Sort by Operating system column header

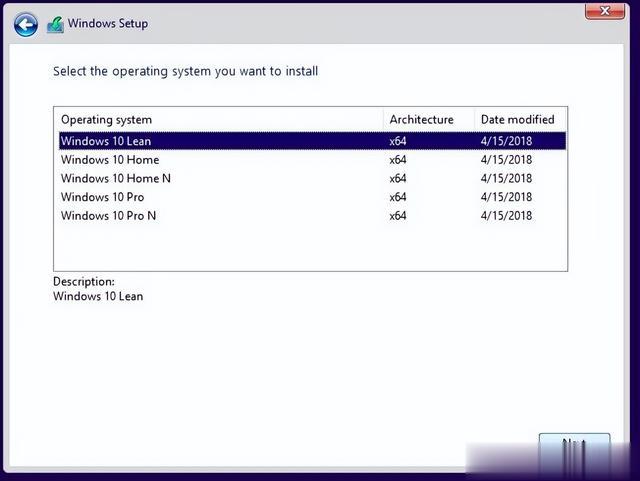[220, 120]
